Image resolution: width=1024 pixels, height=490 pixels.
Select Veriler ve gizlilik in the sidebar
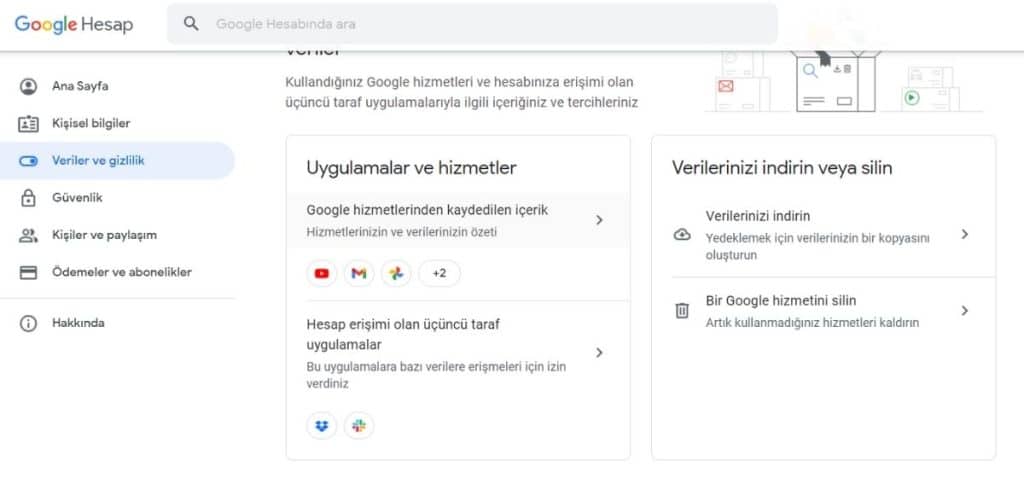(118, 161)
